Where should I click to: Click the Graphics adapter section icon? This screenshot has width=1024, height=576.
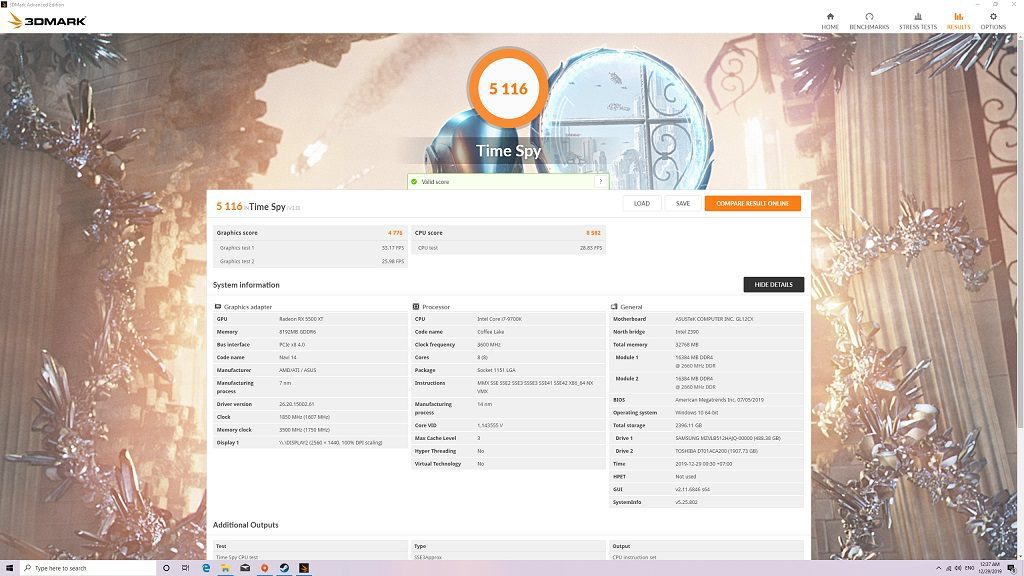click(x=218, y=306)
